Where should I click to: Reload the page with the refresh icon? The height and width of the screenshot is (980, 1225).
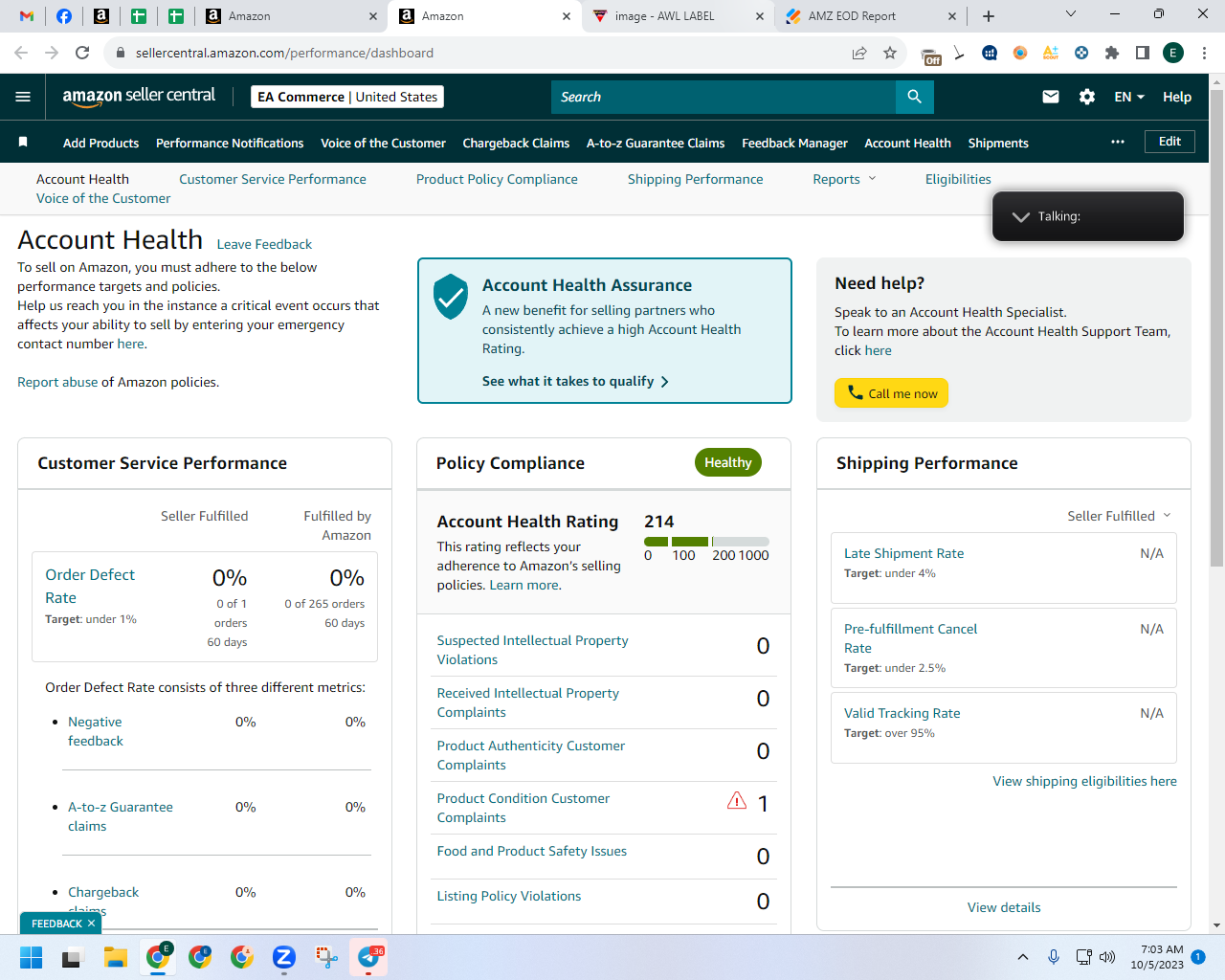pyautogui.click(x=82, y=53)
